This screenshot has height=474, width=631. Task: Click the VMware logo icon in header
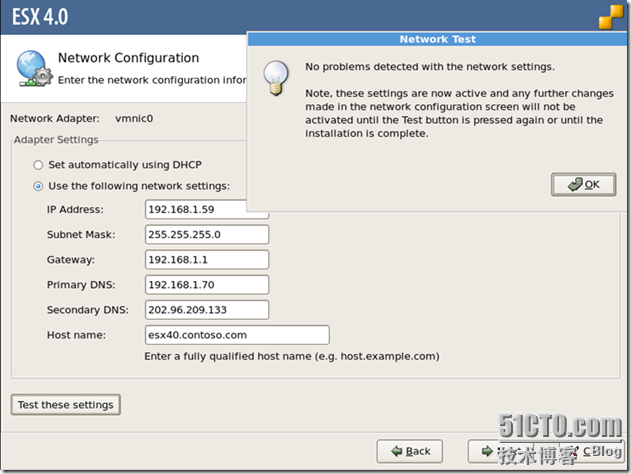point(611,17)
